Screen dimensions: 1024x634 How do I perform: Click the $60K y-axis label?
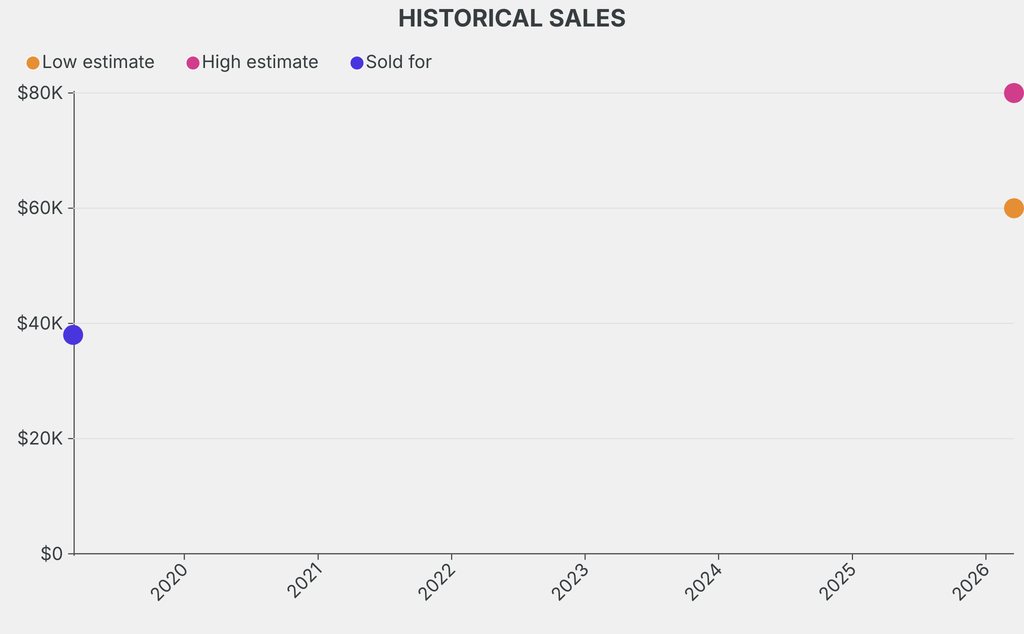41,208
